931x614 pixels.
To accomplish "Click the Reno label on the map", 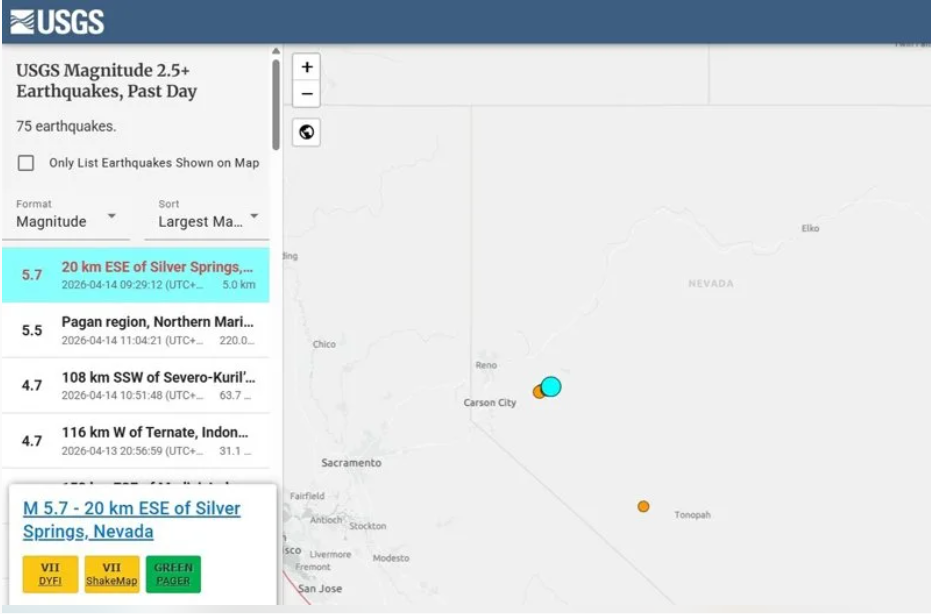I will click(x=486, y=365).
